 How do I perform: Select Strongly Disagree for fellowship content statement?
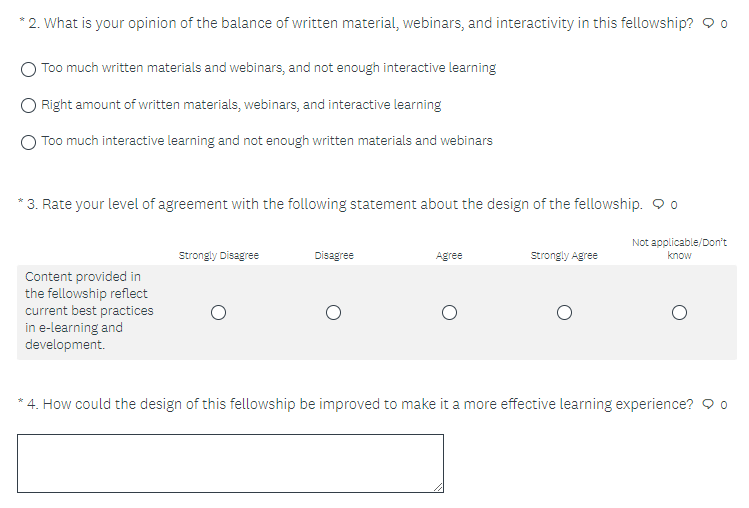coord(218,312)
